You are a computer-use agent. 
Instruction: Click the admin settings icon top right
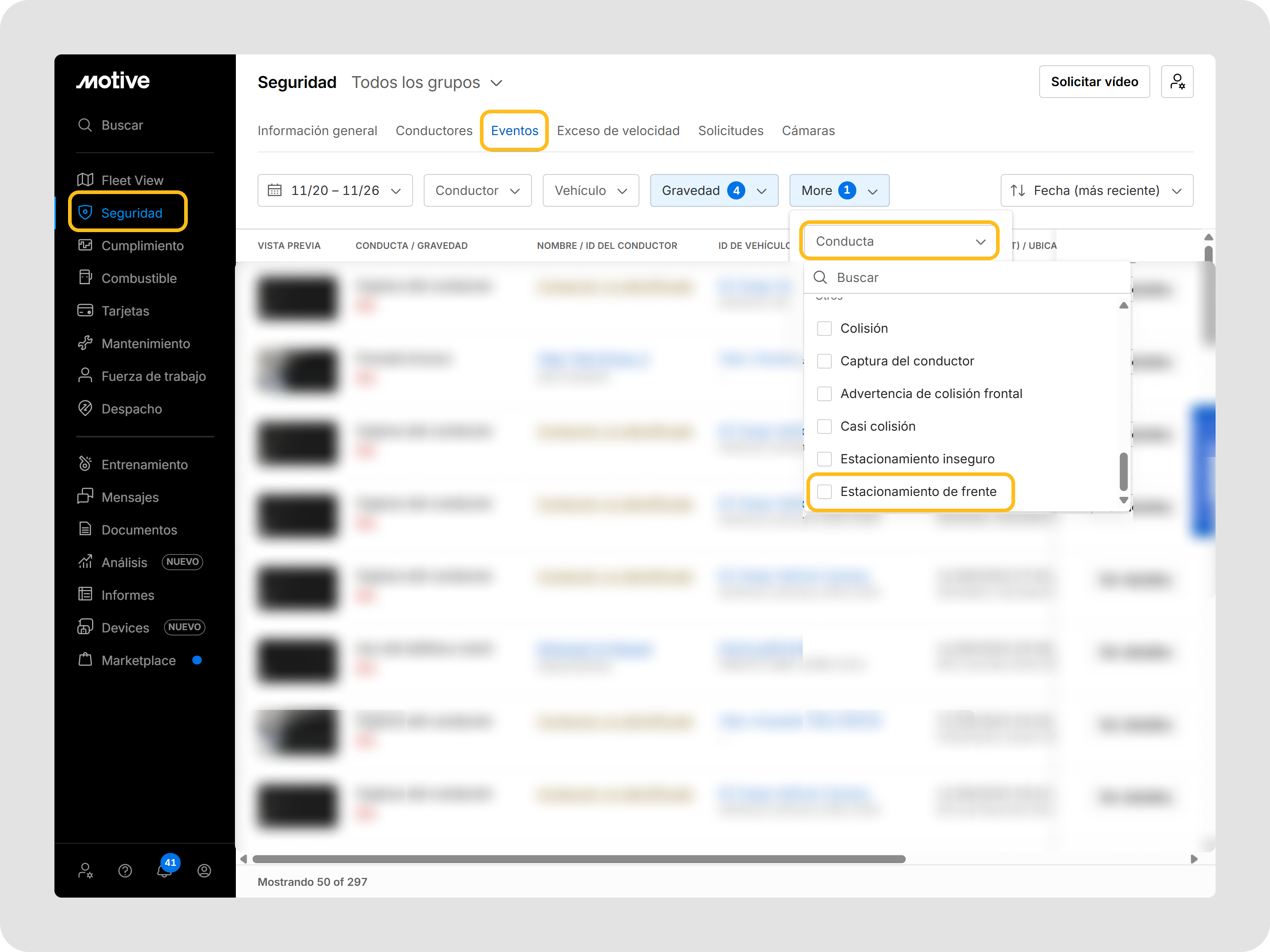pos(1177,82)
